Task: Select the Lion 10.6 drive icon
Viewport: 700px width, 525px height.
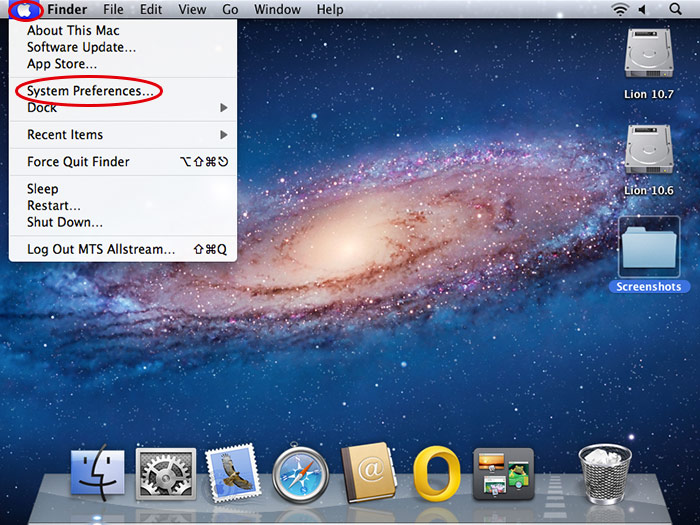Action: click(649, 149)
